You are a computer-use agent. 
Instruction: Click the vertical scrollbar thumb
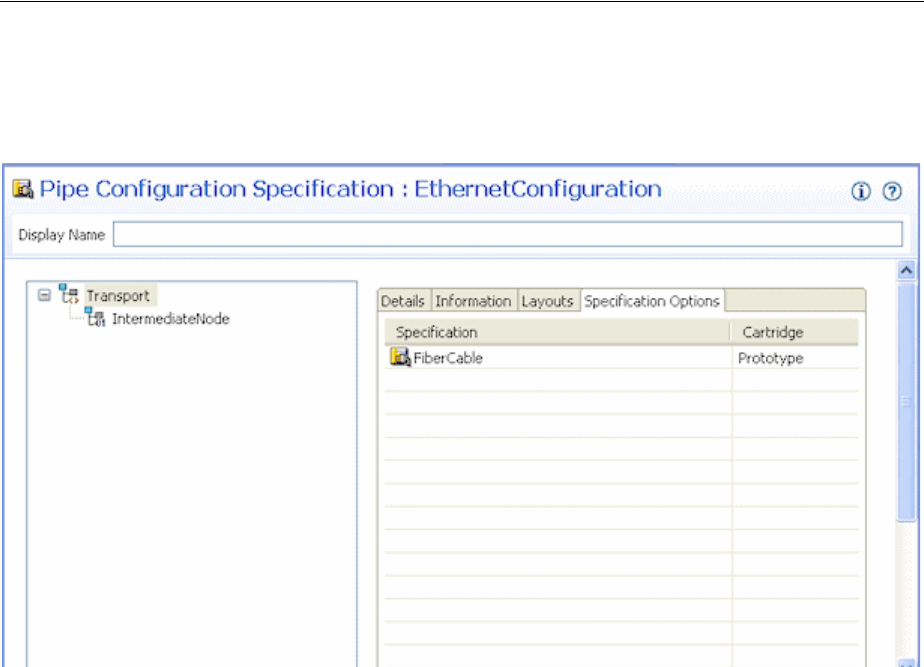pyautogui.click(x=908, y=400)
